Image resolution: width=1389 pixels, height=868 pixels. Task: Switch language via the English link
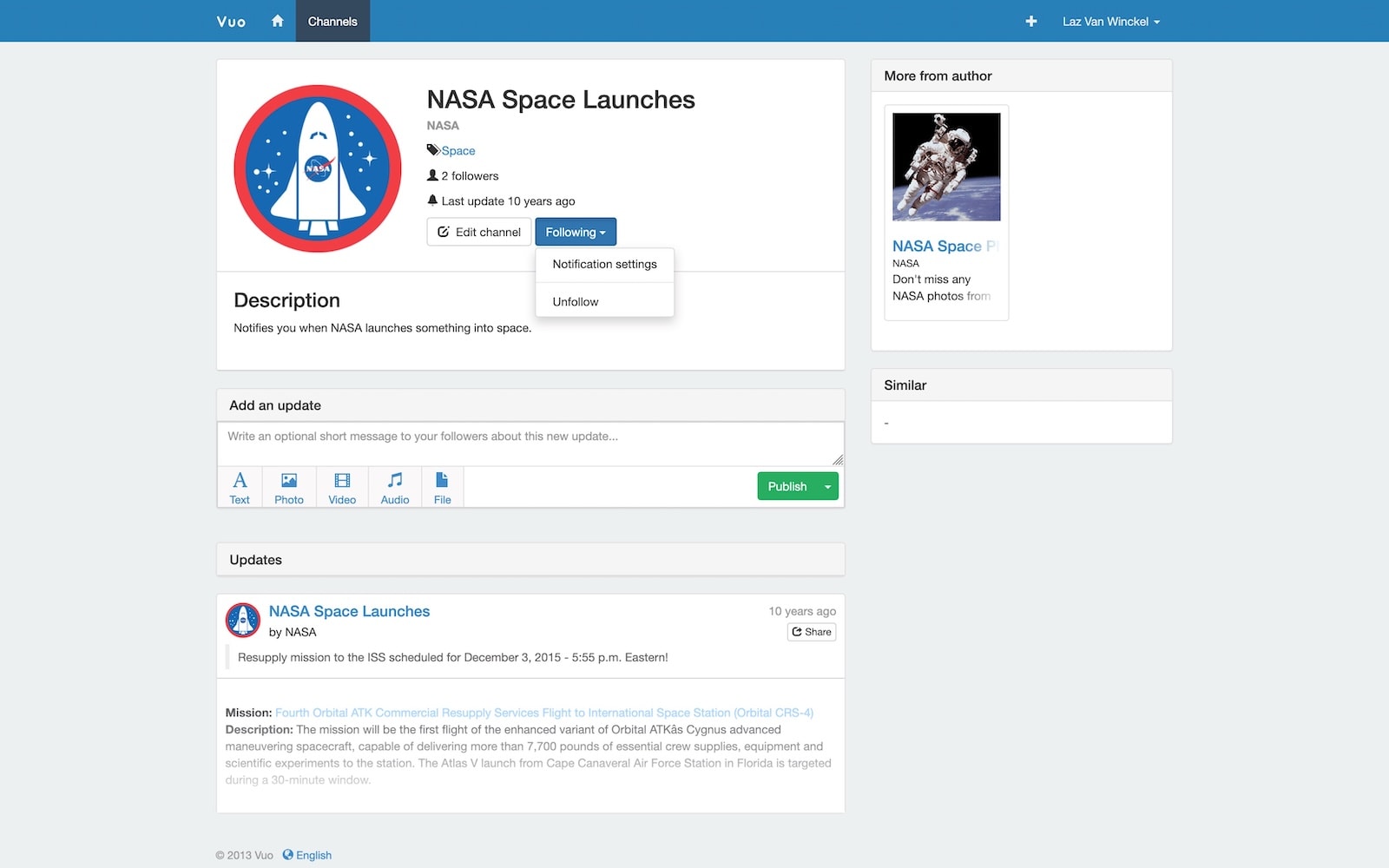313,855
